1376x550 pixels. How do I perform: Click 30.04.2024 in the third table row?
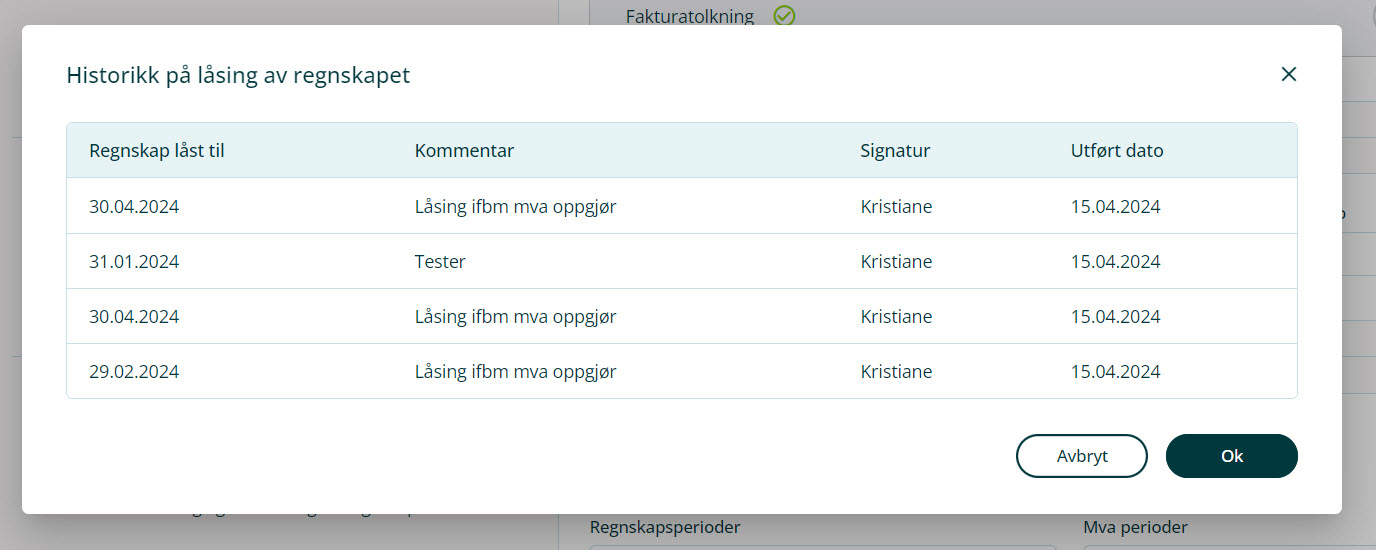pyautogui.click(x=134, y=317)
